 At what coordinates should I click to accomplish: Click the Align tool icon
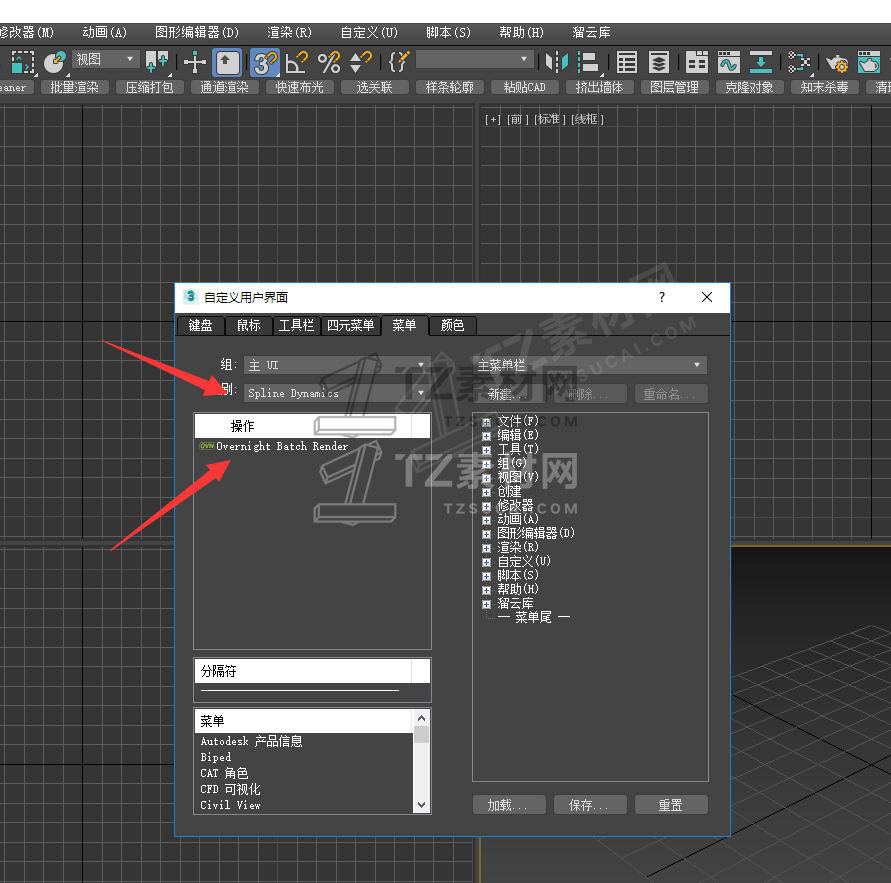[588, 62]
